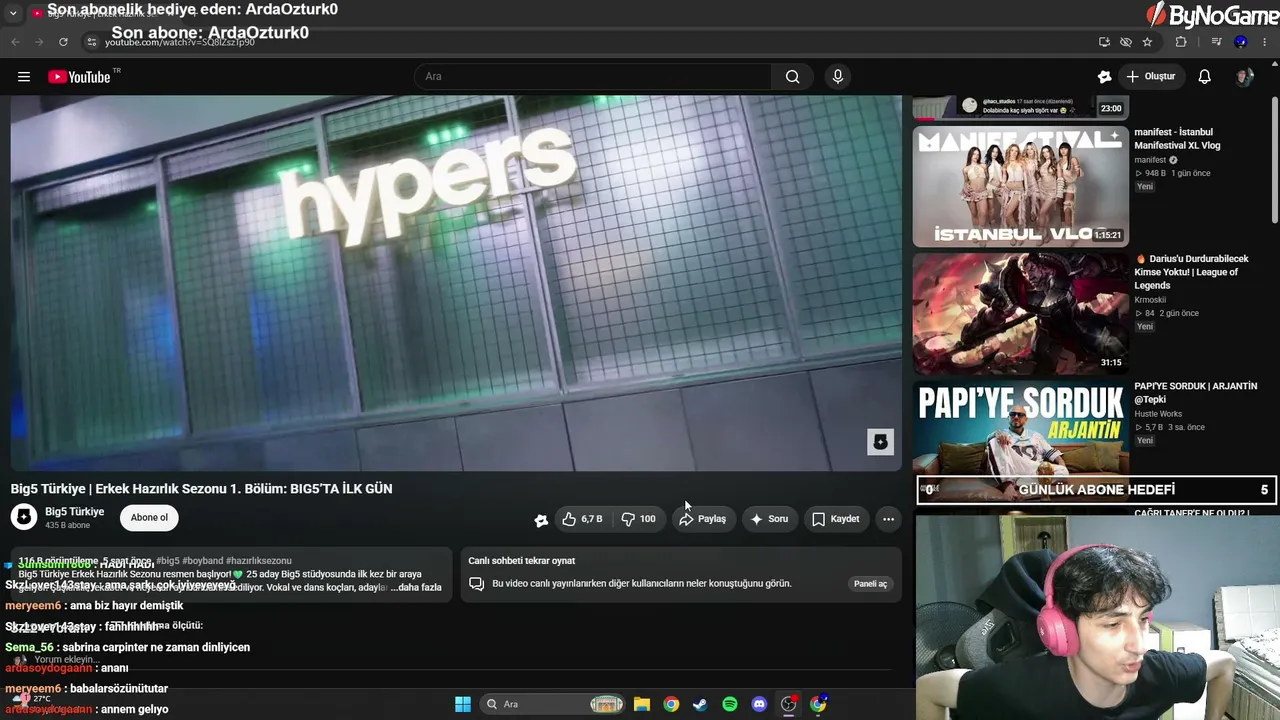Click the comment box "Yorum ekleyin"
1280x720 pixels.
coord(66,660)
